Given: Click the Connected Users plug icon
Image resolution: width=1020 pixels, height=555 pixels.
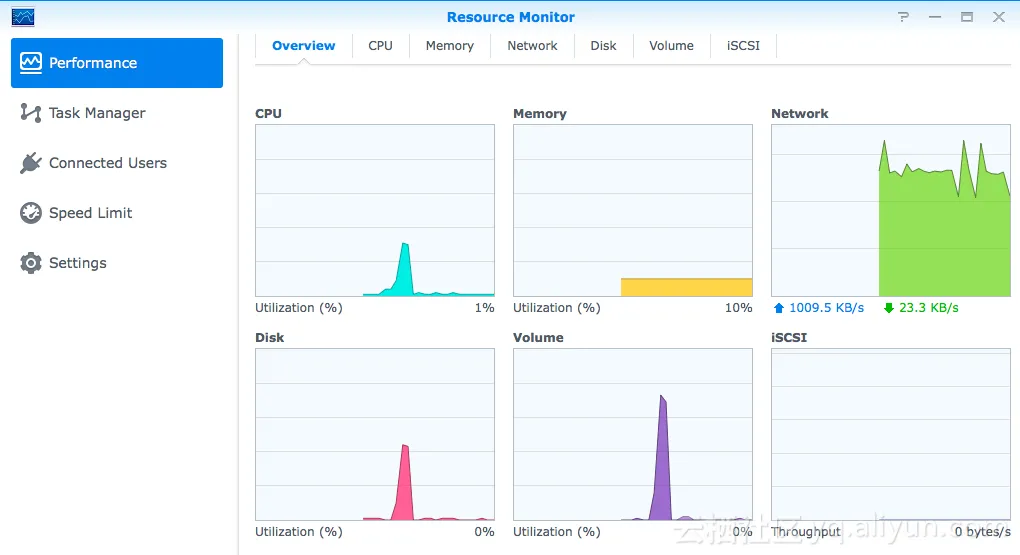Looking at the screenshot, I should tap(31, 163).
